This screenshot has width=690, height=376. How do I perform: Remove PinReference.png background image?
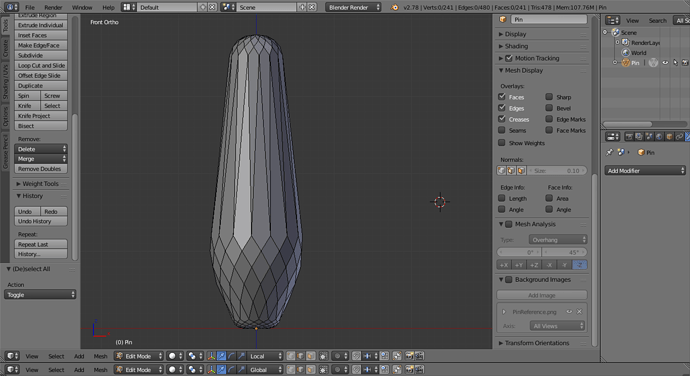579,312
